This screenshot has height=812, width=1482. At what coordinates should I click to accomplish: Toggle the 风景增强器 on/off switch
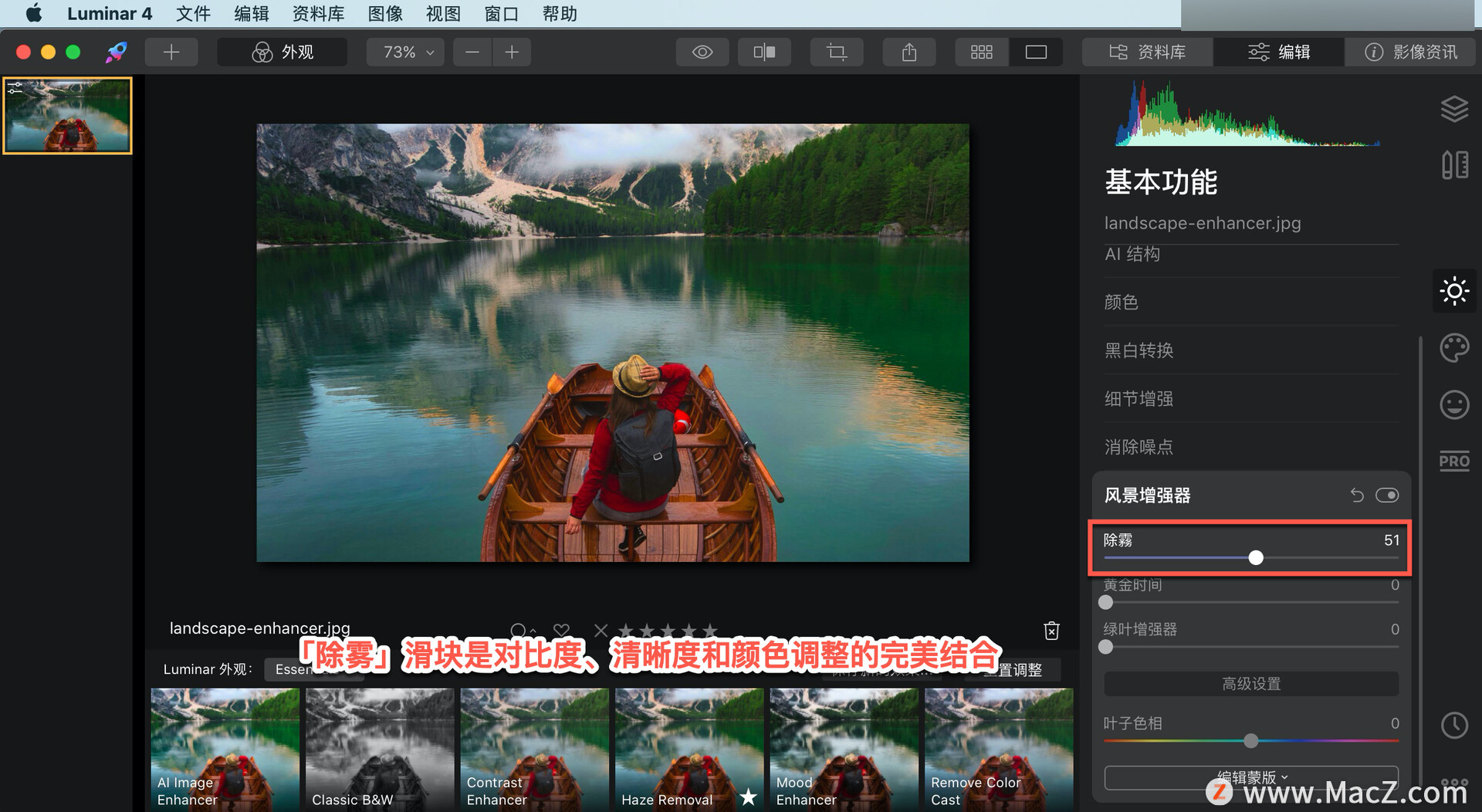[1387, 496]
